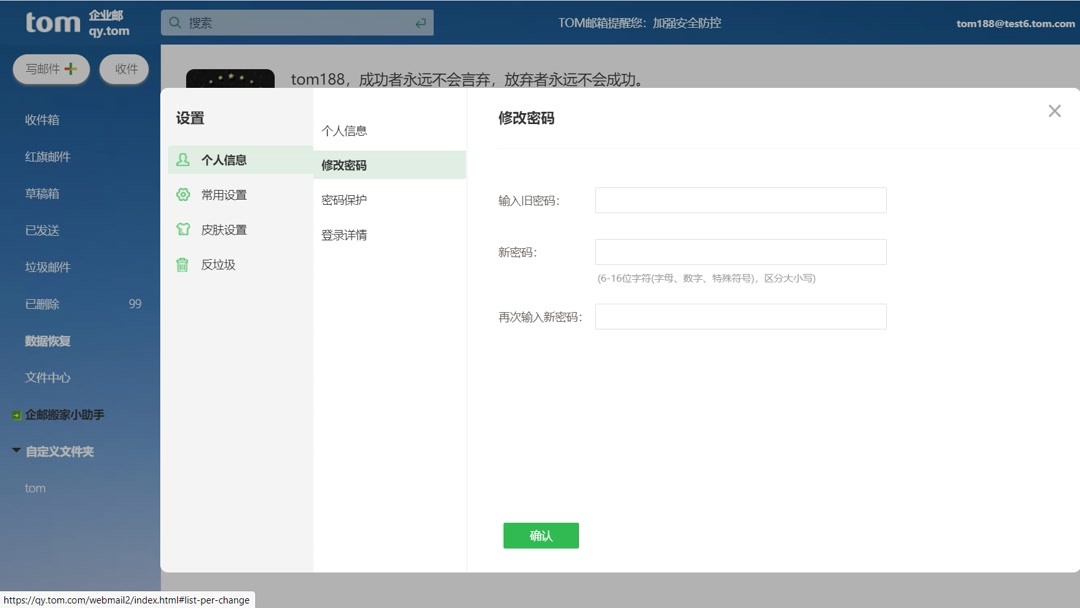Select the 个人信息 person icon in settings sidebar
Viewport: 1080px width, 608px height.
pos(183,159)
